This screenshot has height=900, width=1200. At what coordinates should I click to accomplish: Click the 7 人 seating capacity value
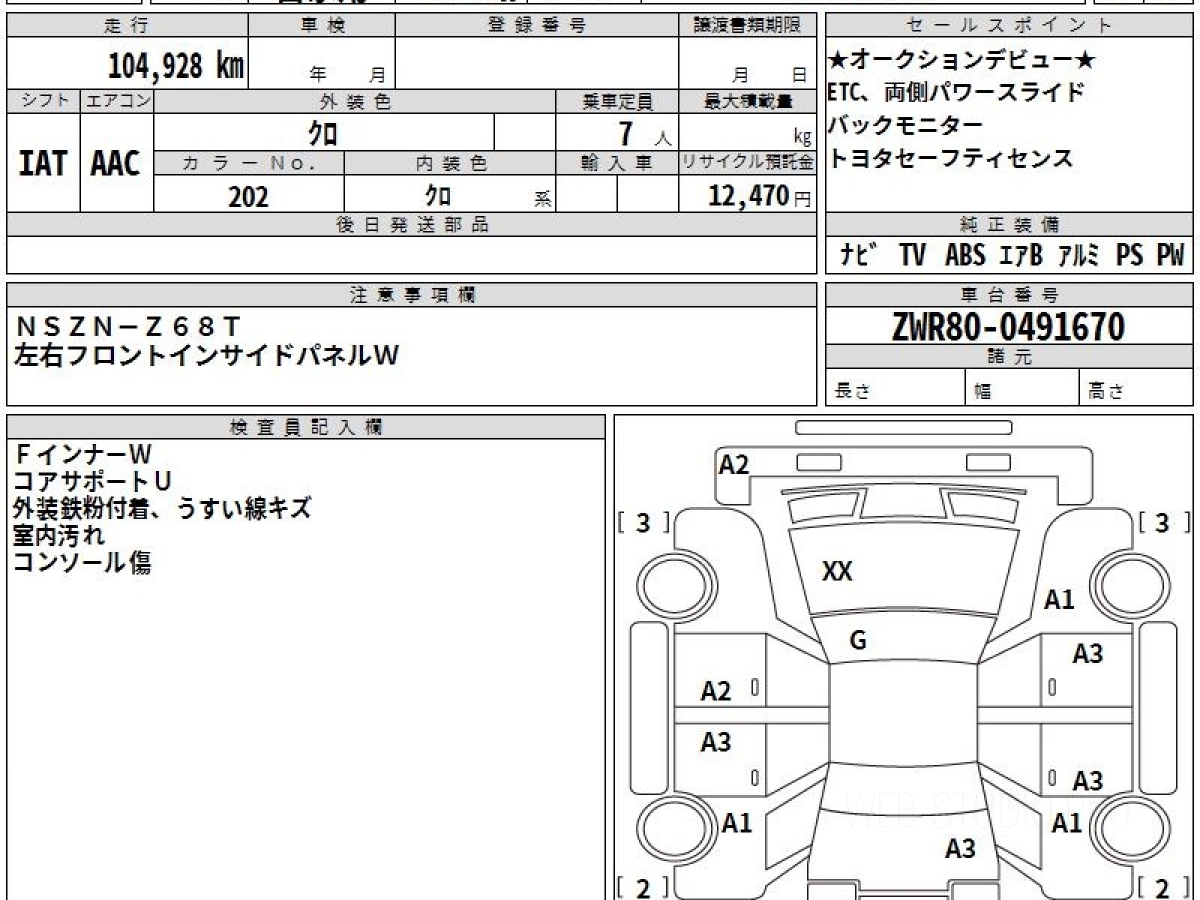pyautogui.click(x=645, y=133)
